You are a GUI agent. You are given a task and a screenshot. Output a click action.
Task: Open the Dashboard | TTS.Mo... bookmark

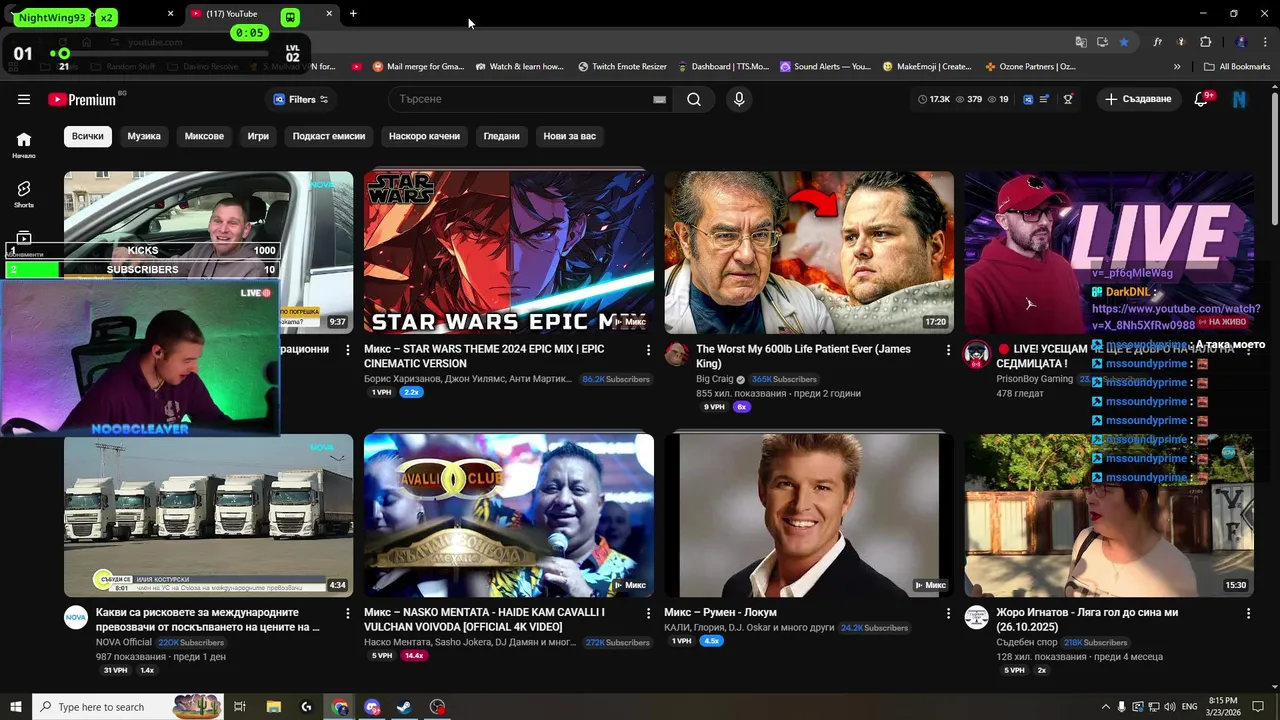[723, 66]
